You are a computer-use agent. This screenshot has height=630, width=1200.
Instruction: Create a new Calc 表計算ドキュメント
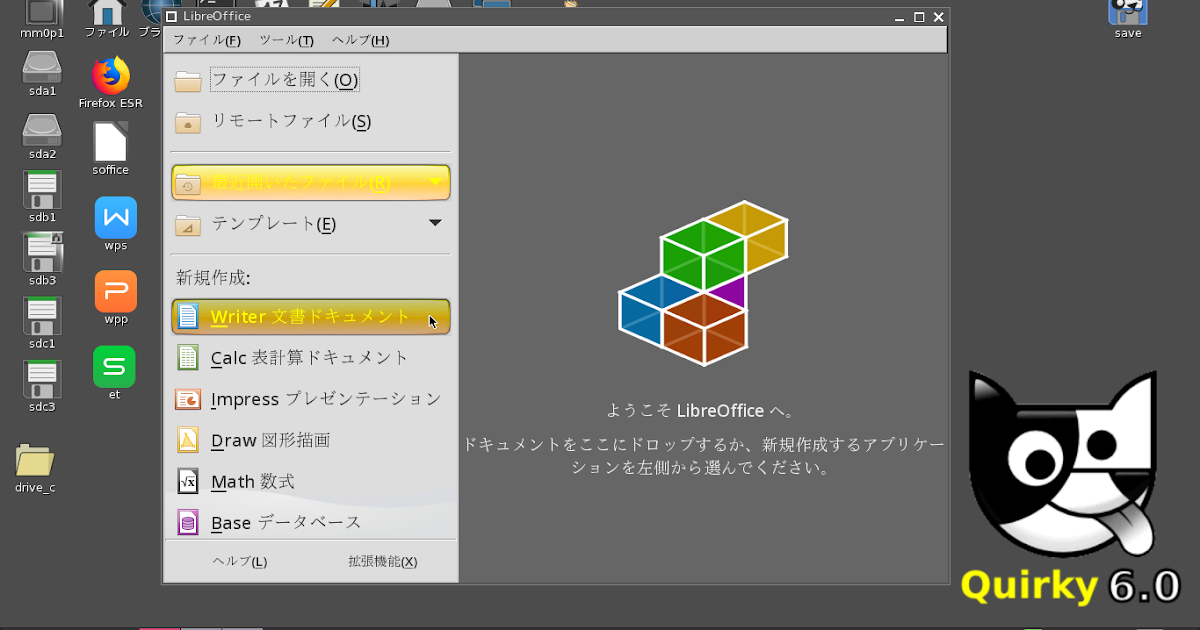click(311, 358)
